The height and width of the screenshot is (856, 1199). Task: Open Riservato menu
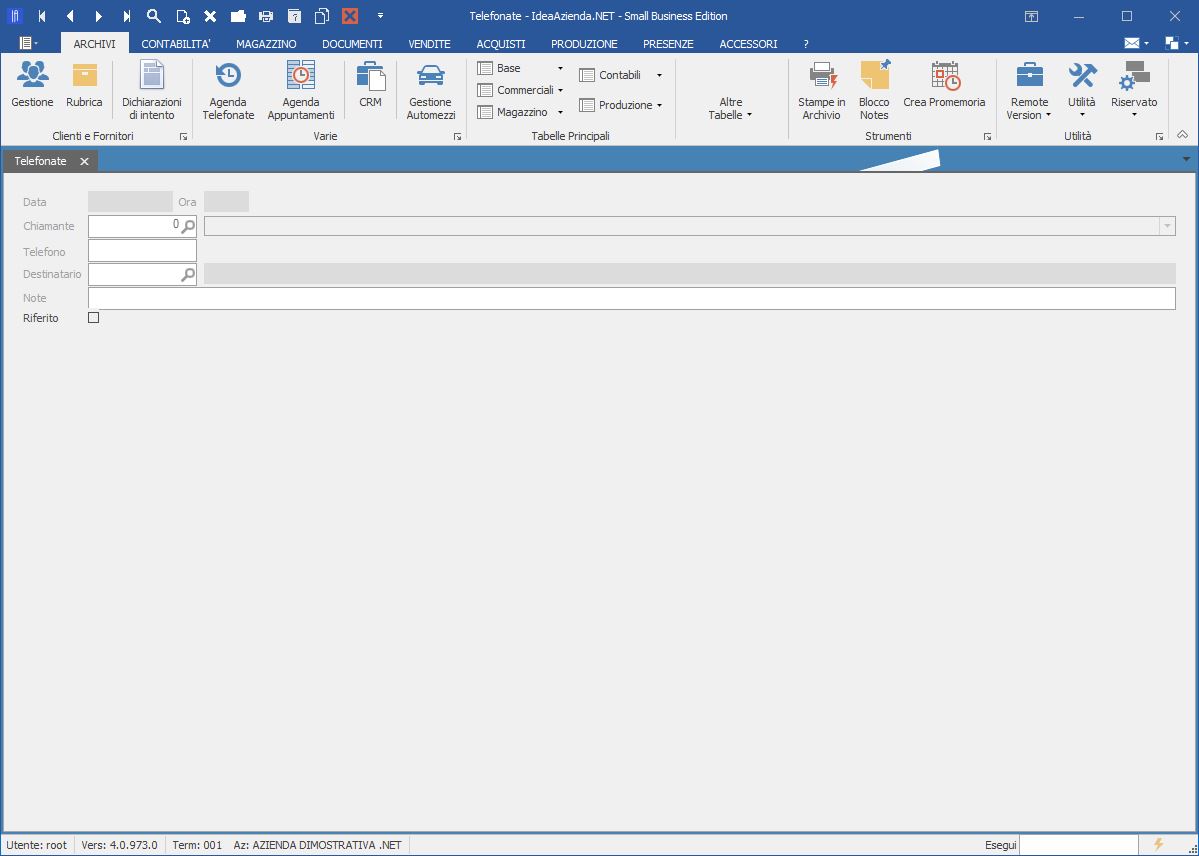click(x=1134, y=90)
